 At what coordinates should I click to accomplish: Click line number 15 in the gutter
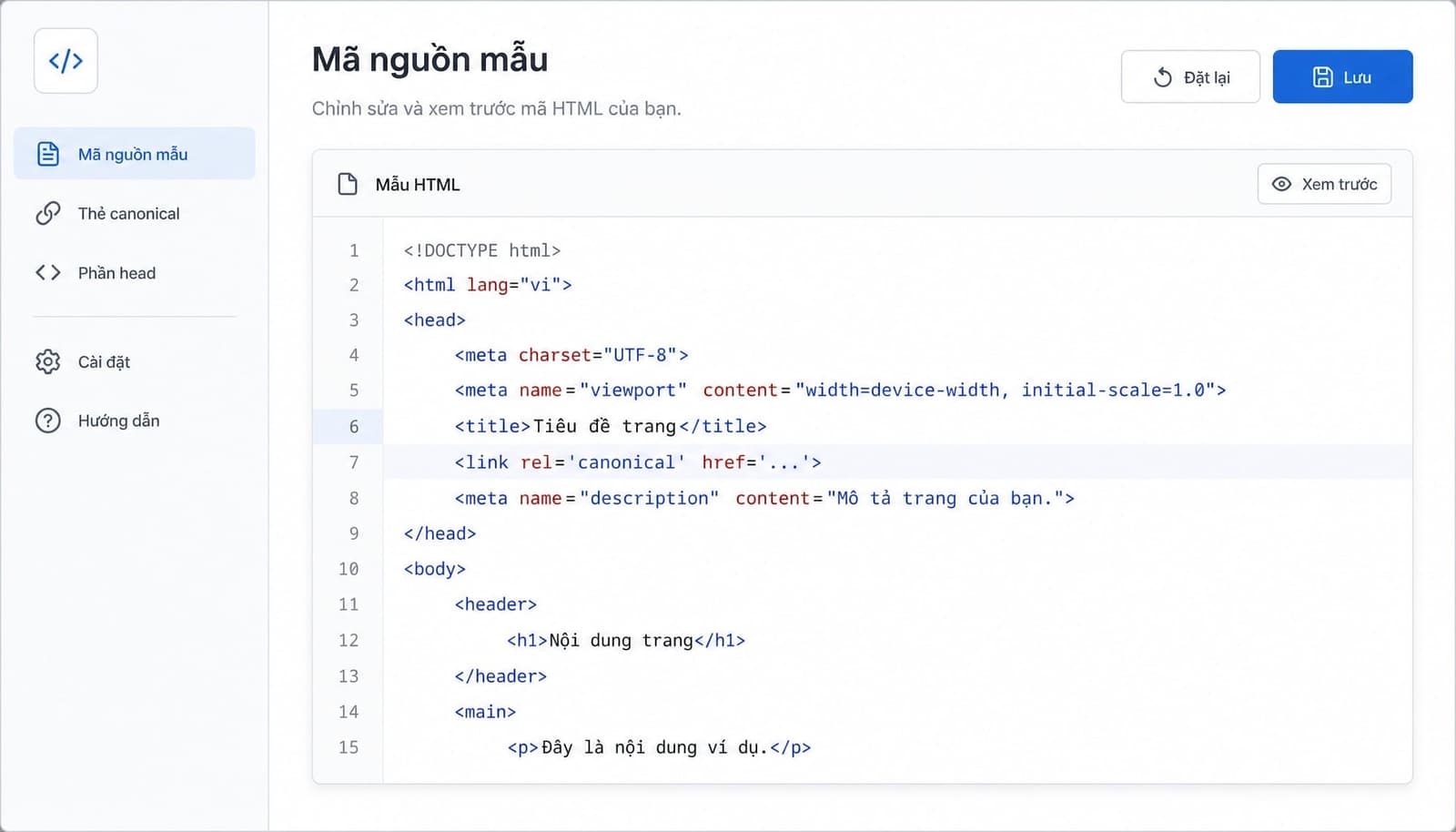click(349, 747)
